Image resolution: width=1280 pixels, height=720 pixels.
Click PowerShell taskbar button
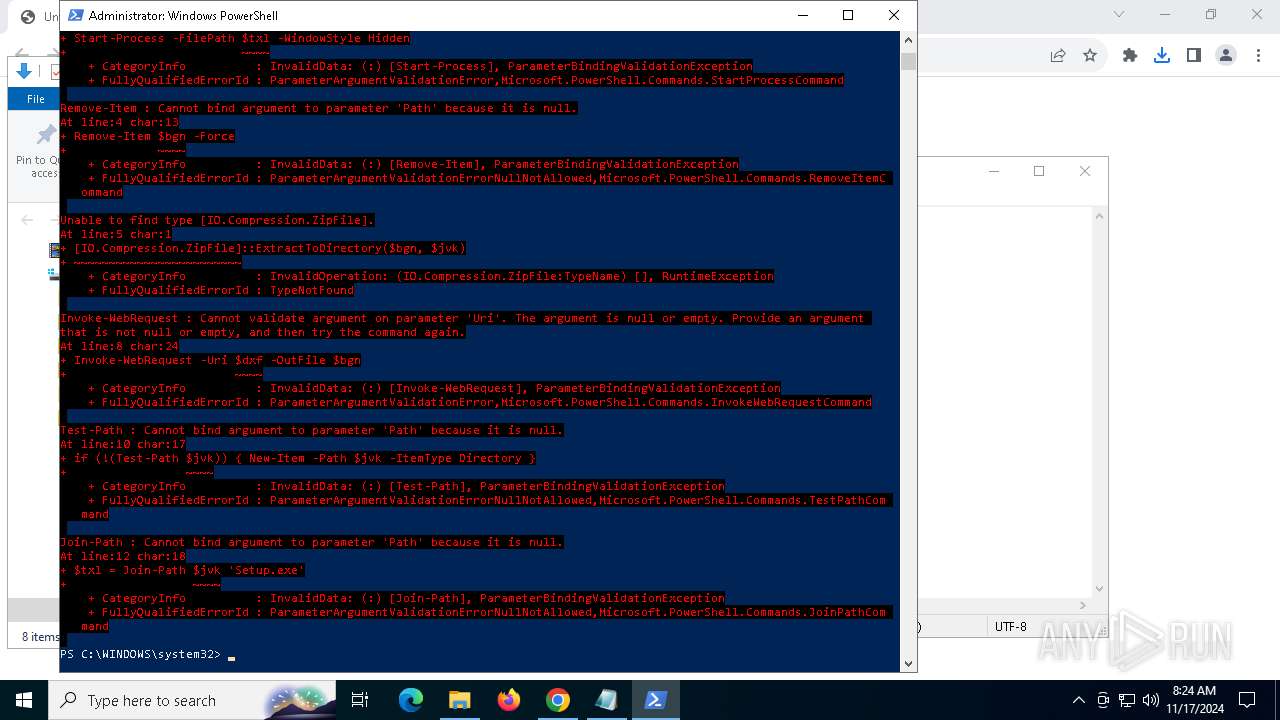656,700
